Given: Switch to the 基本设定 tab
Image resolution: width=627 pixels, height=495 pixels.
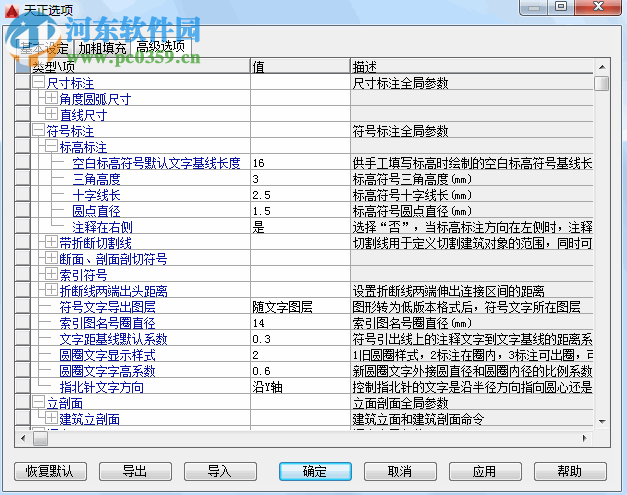Looking at the screenshot, I should tap(44, 48).
